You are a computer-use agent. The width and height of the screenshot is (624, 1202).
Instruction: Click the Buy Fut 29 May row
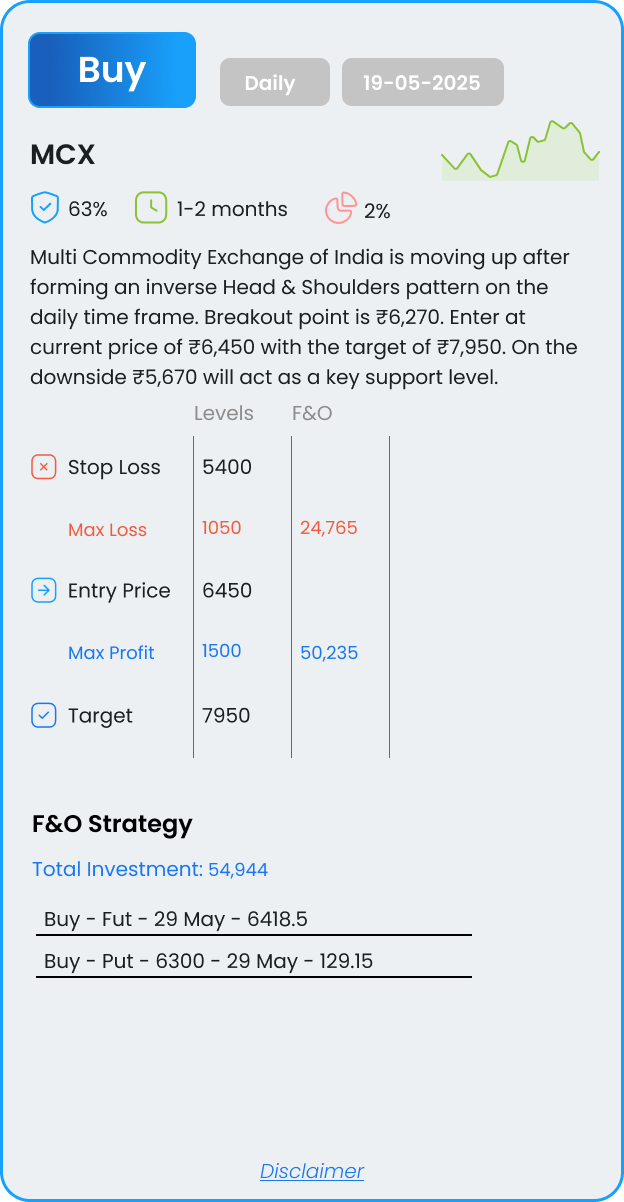pyautogui.click(x=254, y=920)
